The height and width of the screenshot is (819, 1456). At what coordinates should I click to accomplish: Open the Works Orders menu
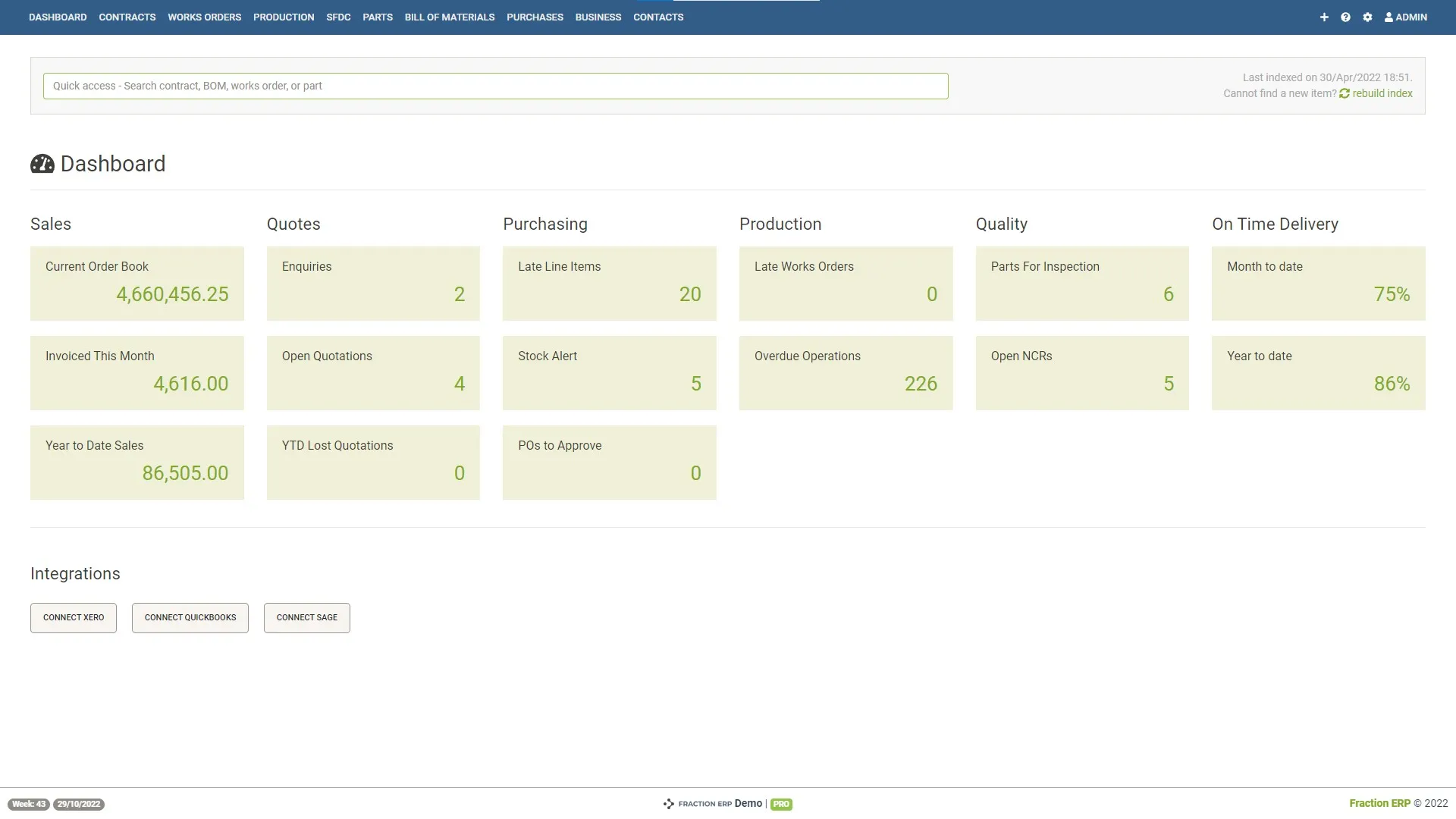(204, 17)
